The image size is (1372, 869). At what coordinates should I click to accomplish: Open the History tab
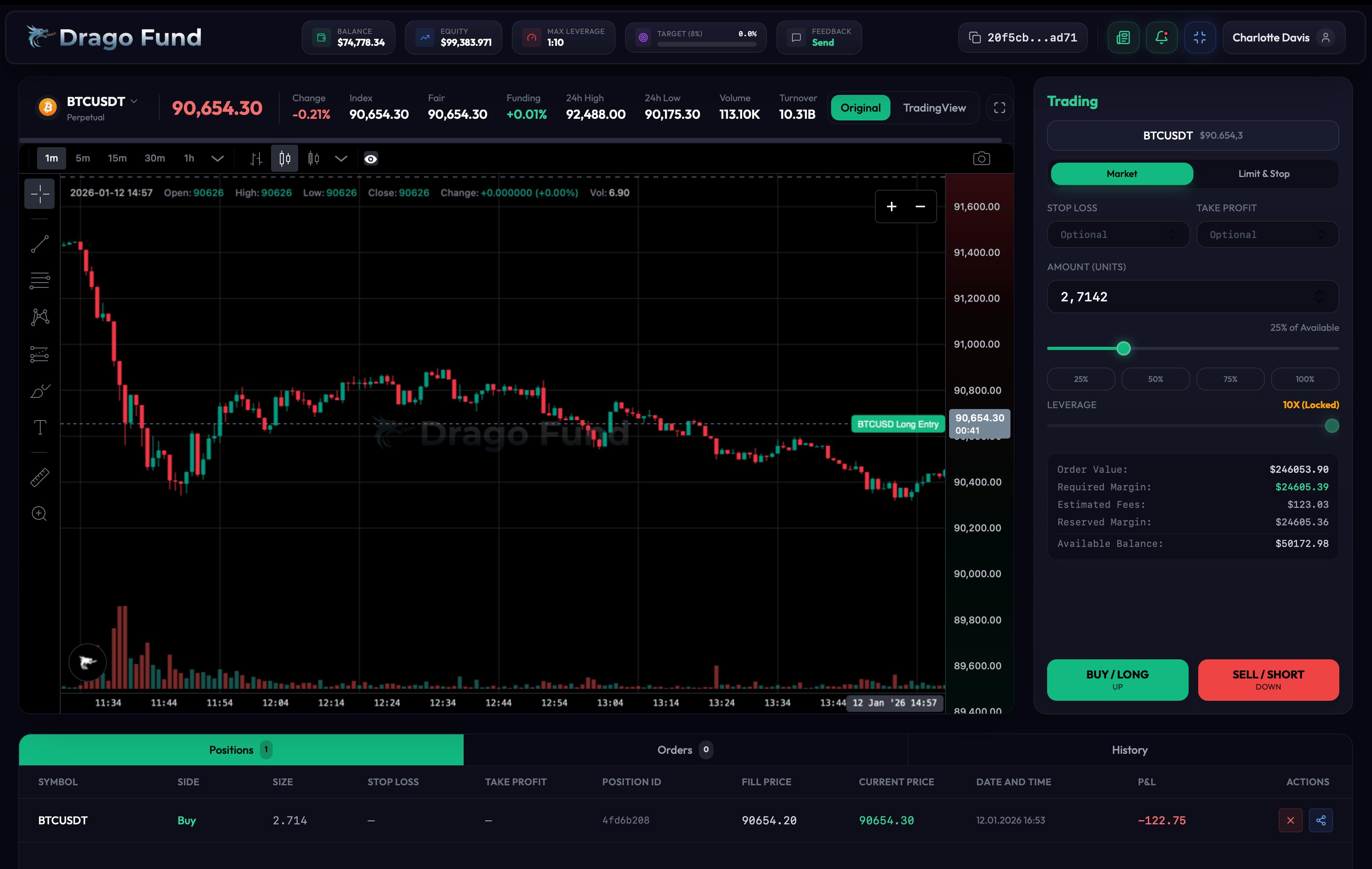tap(1129, 749)
